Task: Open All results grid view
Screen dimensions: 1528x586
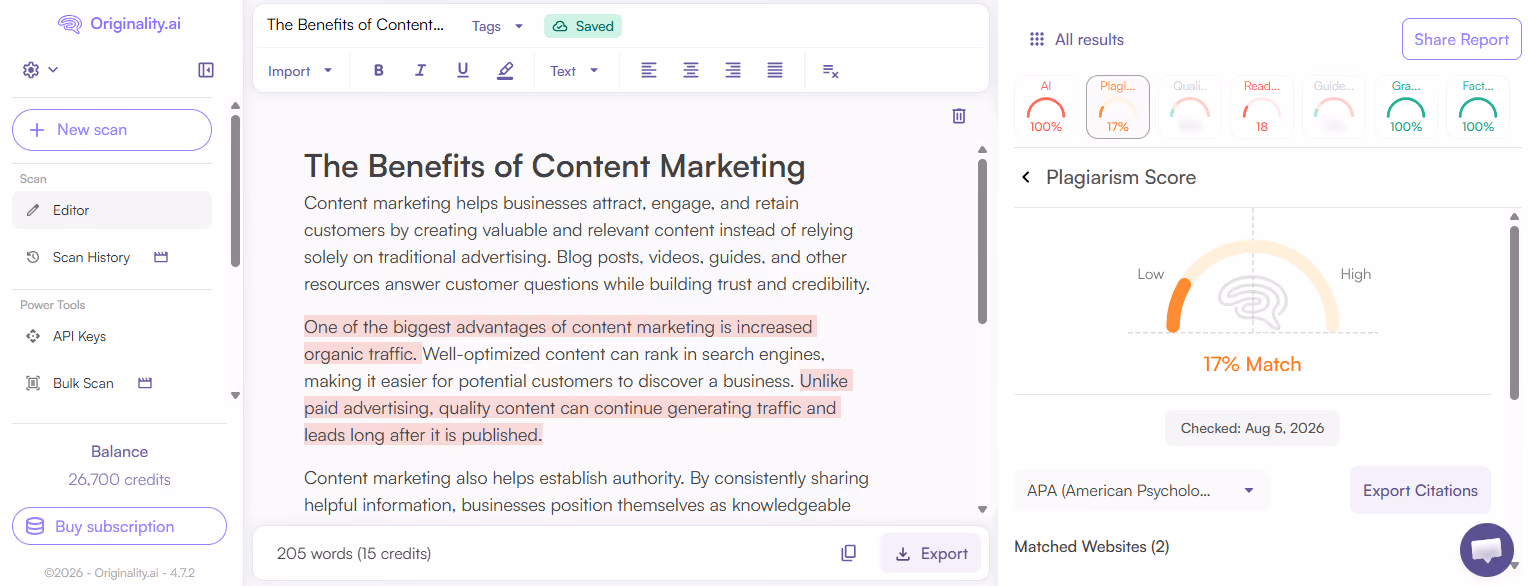Action: click(1076, 40)
